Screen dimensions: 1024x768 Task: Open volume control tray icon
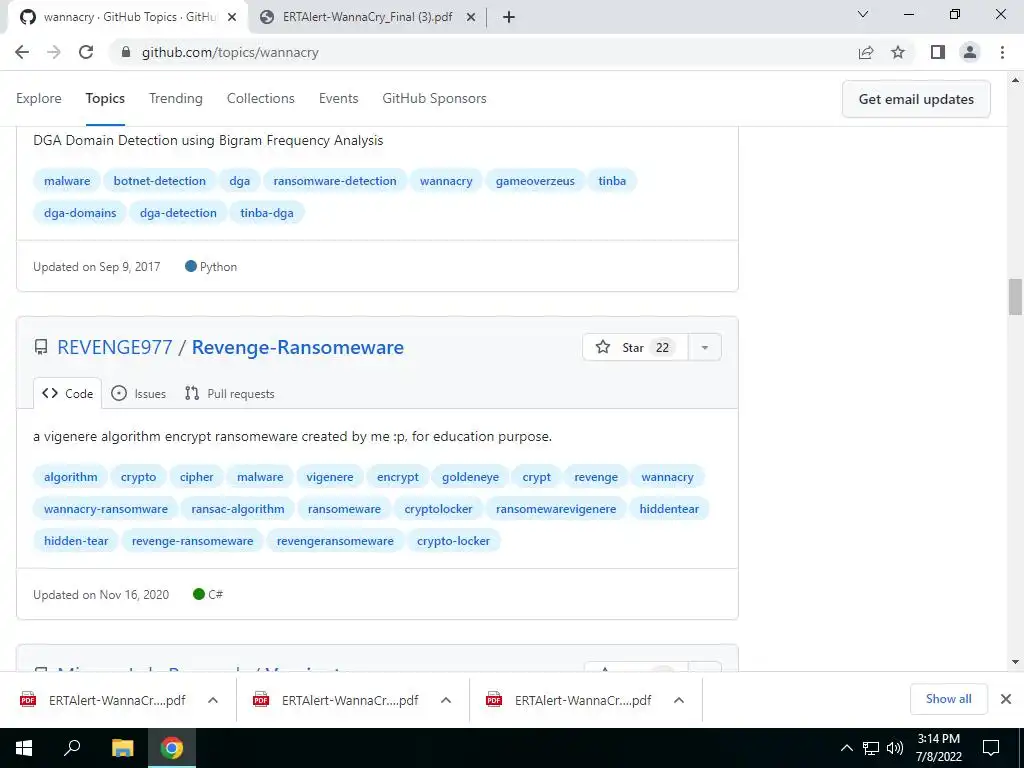tap(895, 748)
